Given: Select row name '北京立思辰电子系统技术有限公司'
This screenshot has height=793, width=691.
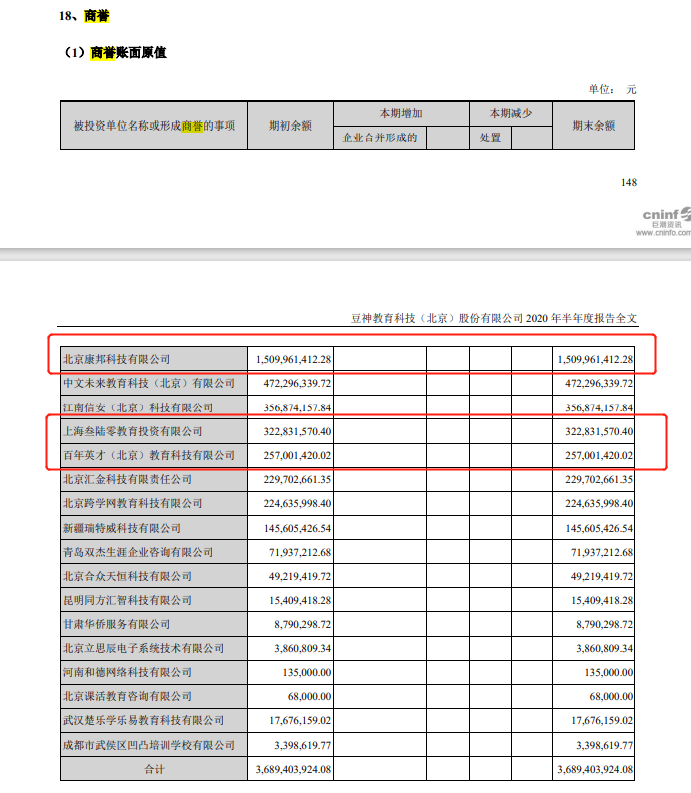Looking at the screenshot, I should pos(143,648).
